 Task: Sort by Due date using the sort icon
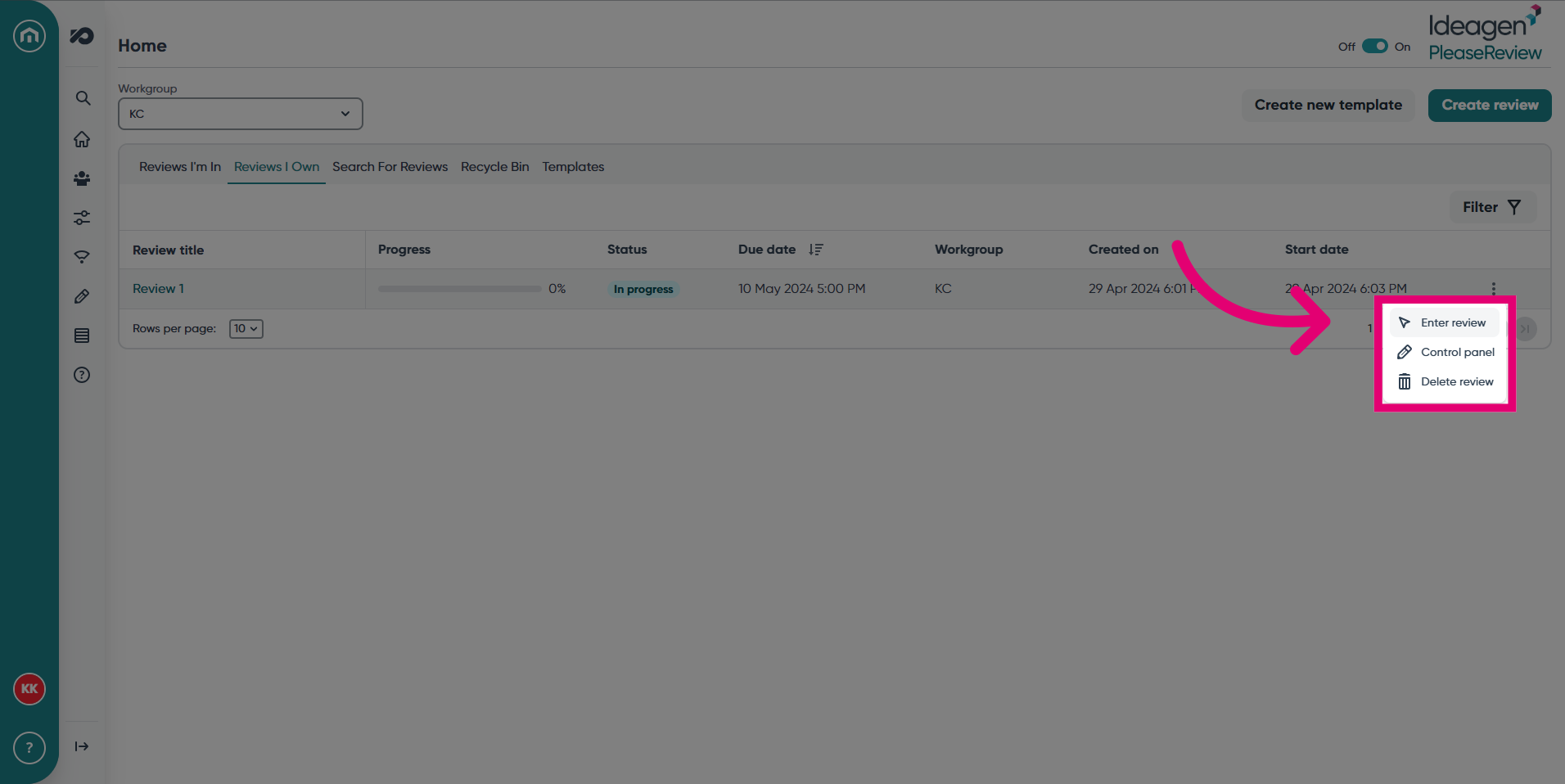pyautogui.click(x=816, y=250)
